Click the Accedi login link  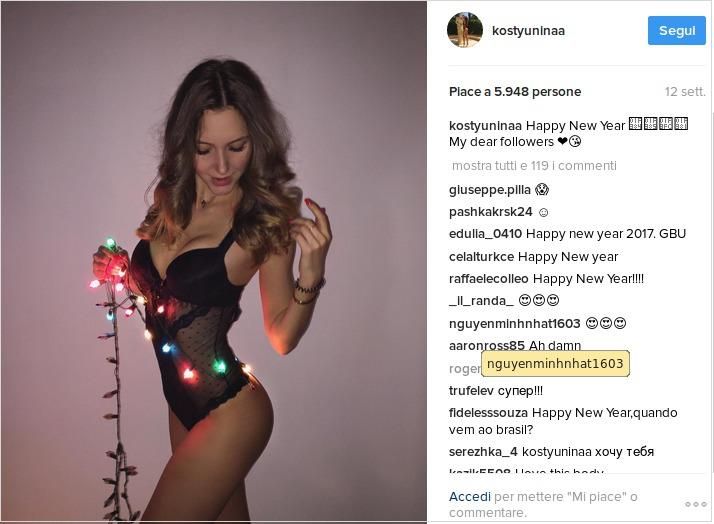(470, 497)
